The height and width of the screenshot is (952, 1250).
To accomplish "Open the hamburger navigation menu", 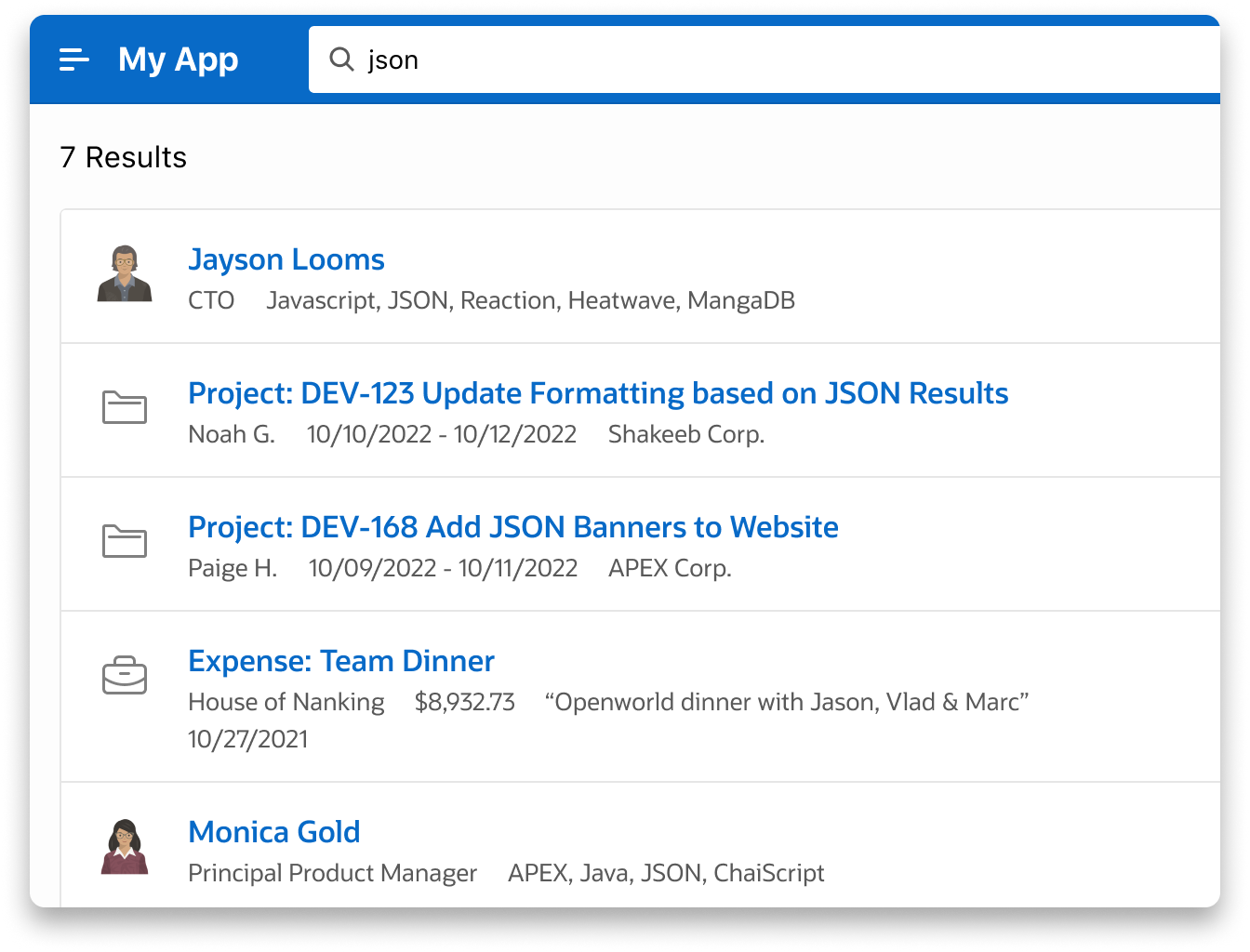I will pyautogui.click(x=73, y=59).
